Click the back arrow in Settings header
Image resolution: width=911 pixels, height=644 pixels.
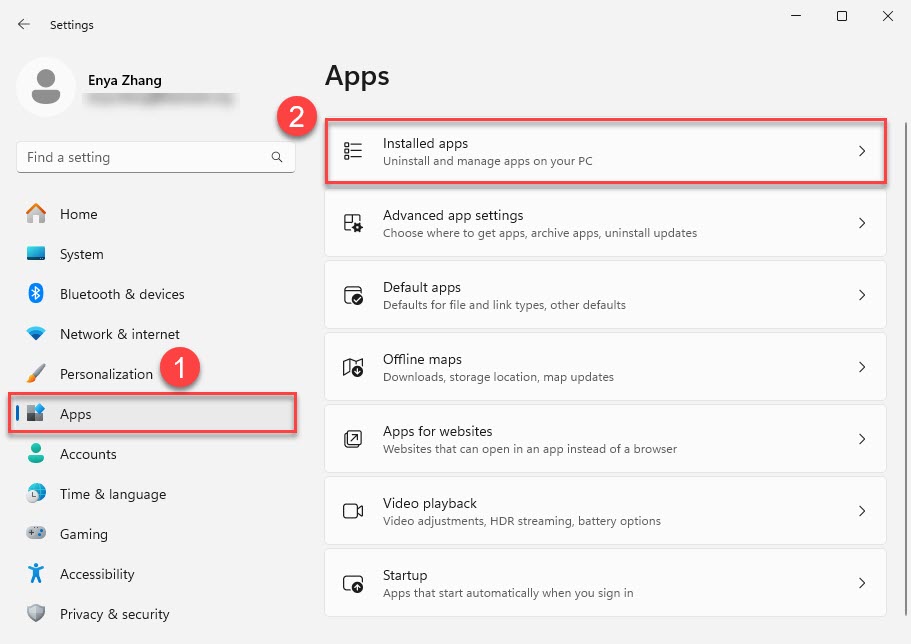click(24, 24)
